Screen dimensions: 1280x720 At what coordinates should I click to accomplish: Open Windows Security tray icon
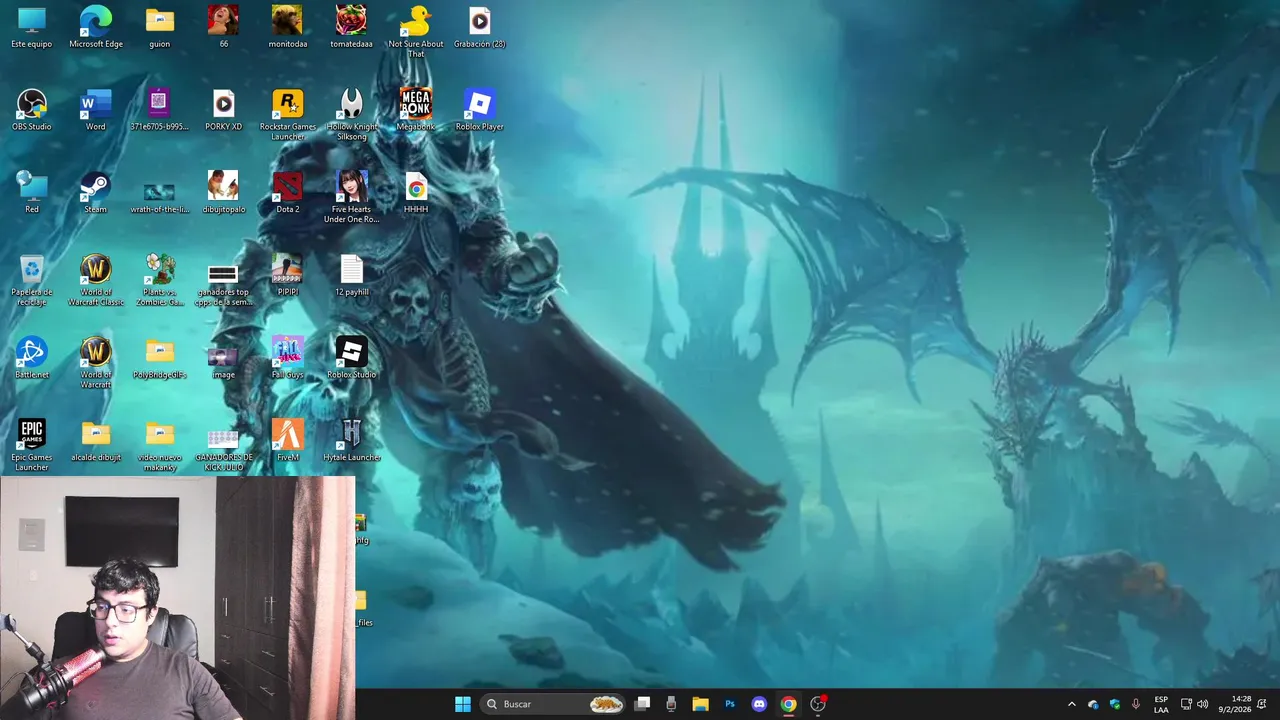click(x=1114, y=704)
